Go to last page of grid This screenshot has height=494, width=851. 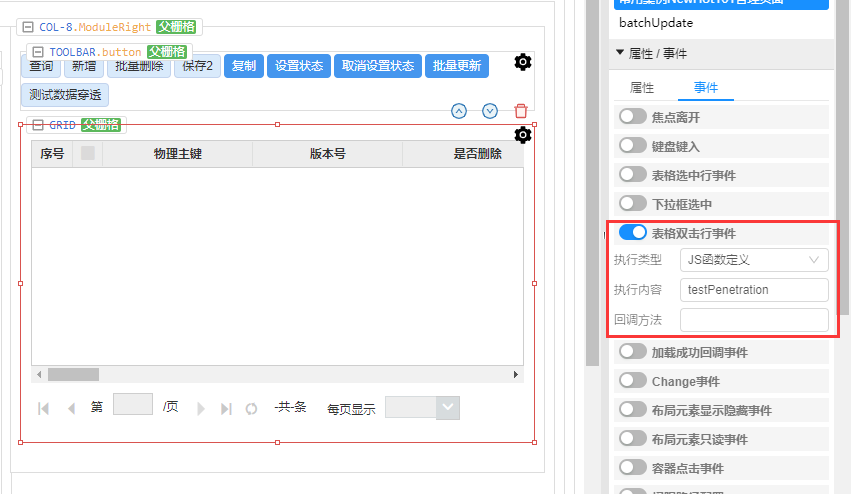click(226, 408)
